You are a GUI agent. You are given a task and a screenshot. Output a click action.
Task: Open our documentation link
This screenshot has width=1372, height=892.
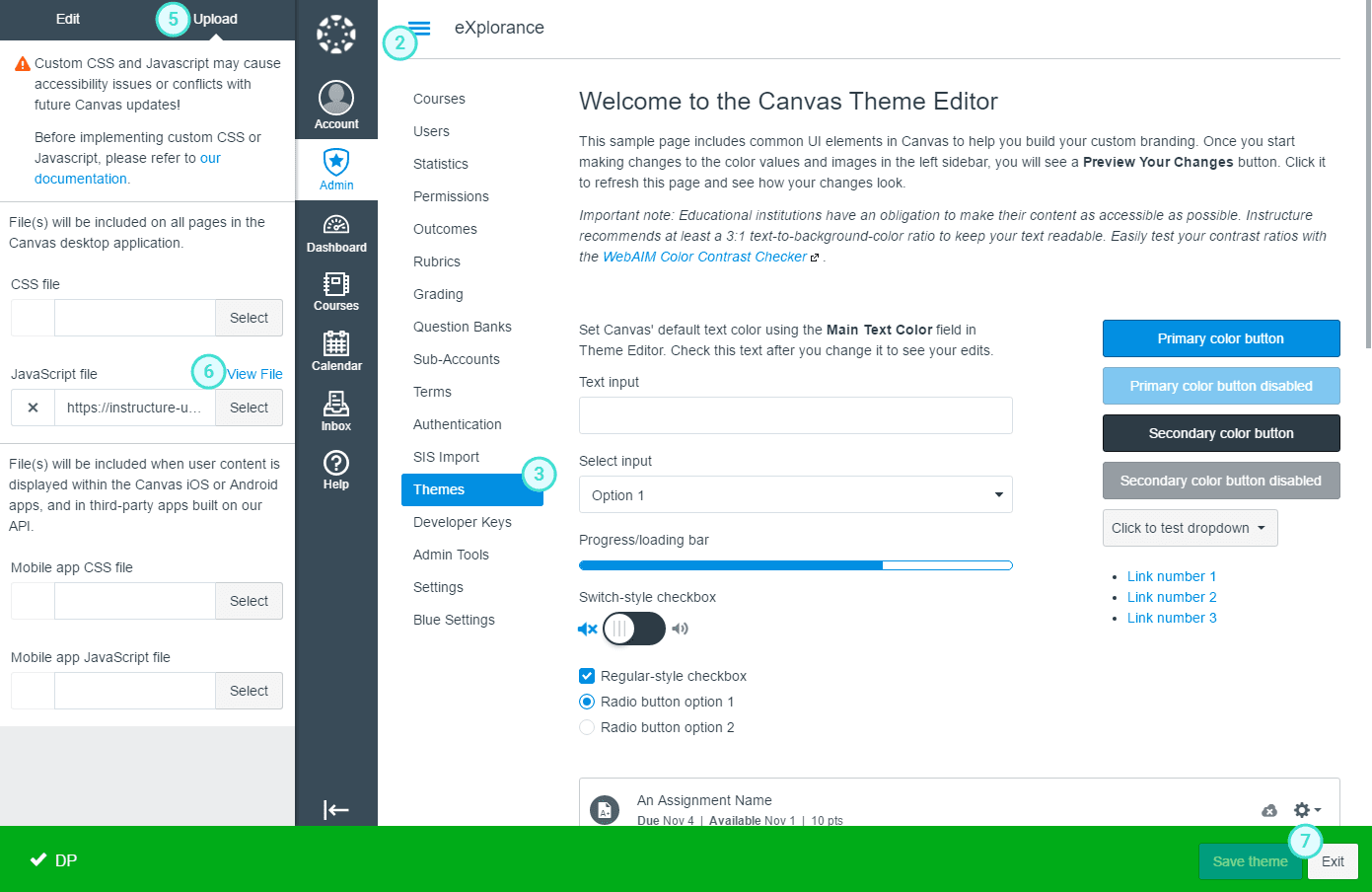(x=127, y=168)
